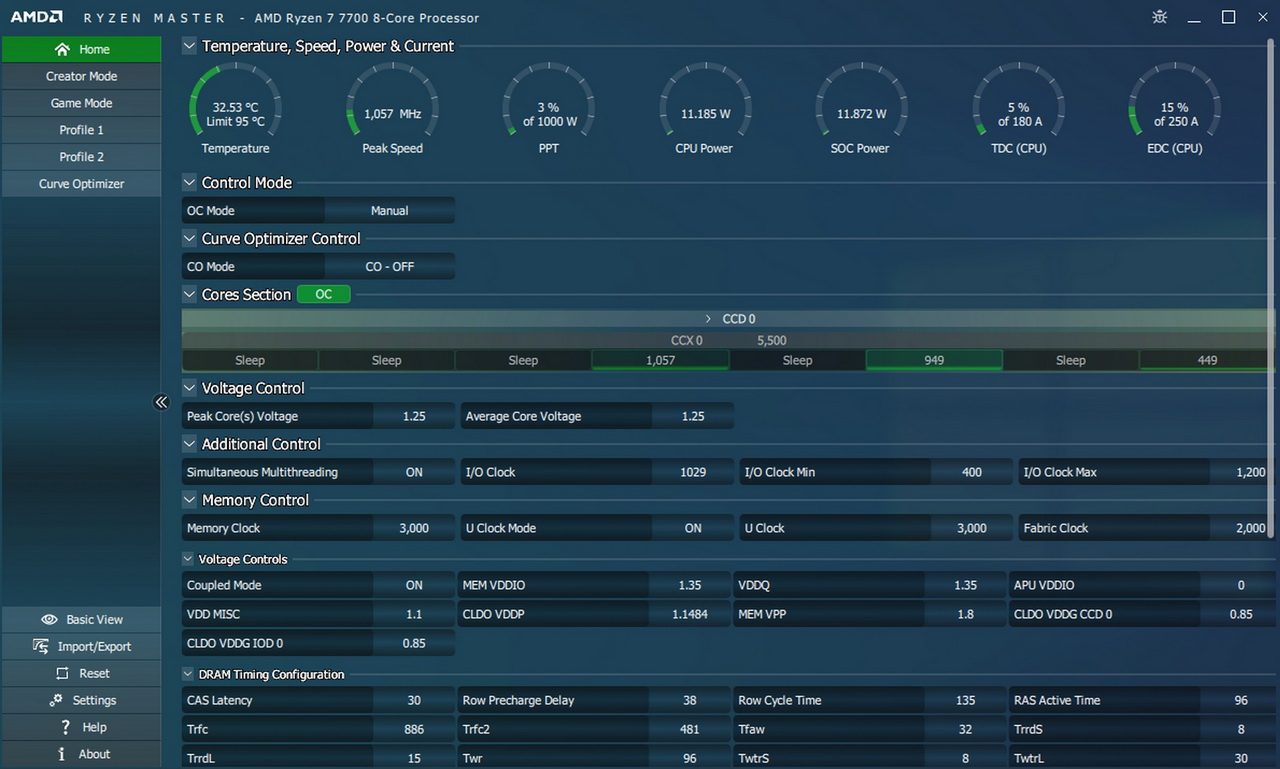This screenshot has height=769, width=1280.
Task: Click CLDO VDDP value 1.1484
Action: [x=690, y=614]
